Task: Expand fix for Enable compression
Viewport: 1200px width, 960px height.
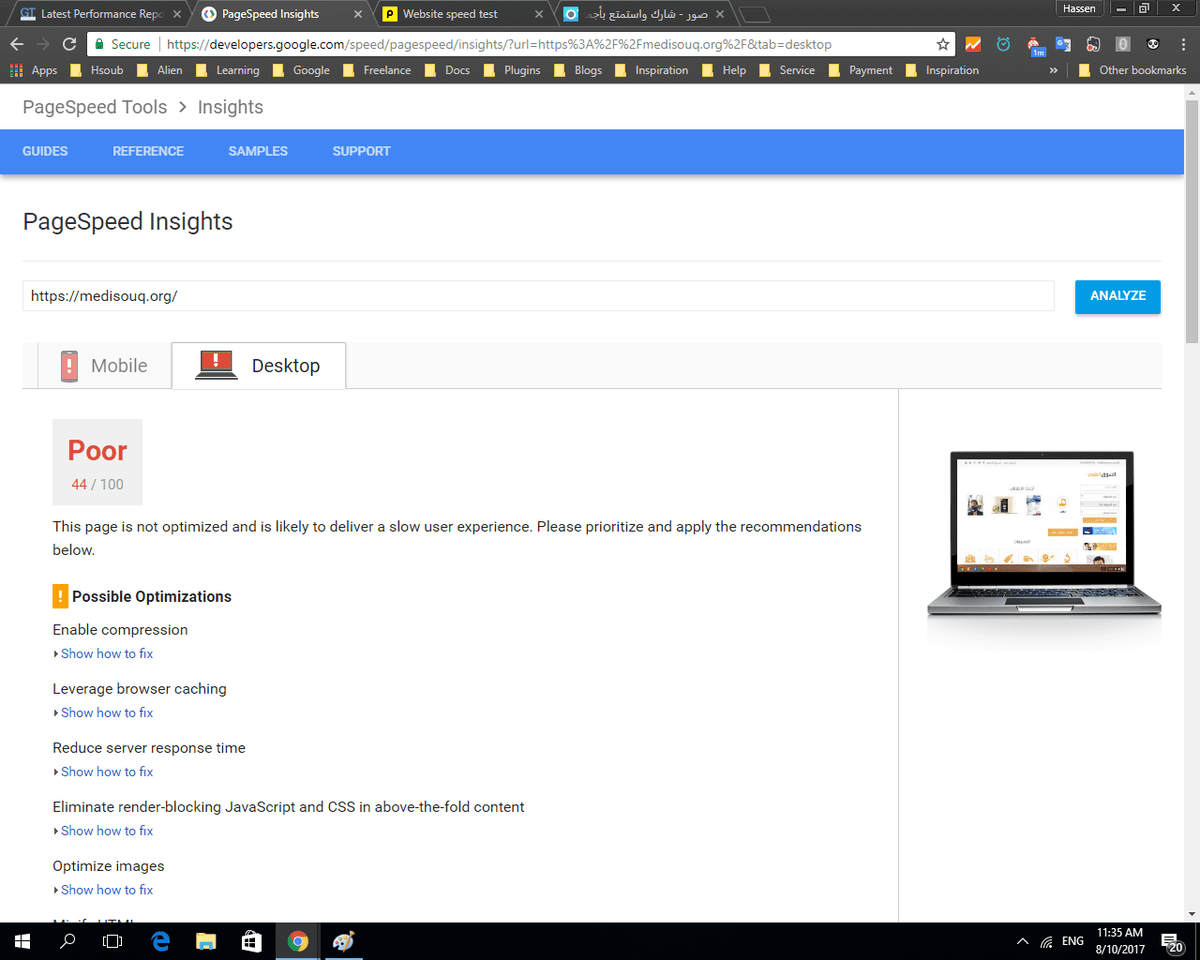Action: (x=106, y=654)
